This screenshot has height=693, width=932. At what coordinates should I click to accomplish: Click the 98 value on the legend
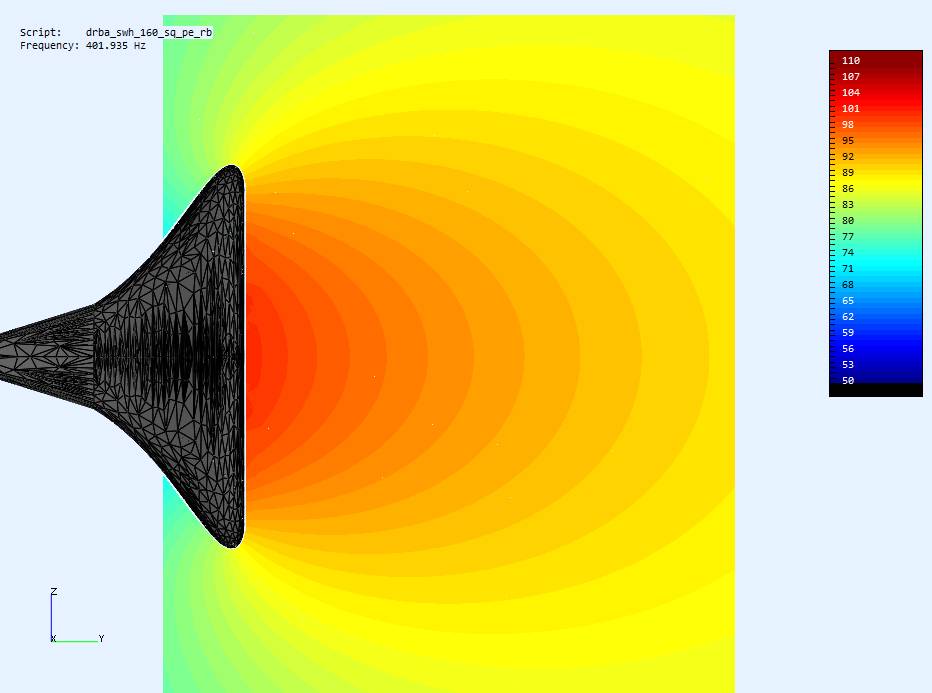pyautogui.click(x=848, y=124)
